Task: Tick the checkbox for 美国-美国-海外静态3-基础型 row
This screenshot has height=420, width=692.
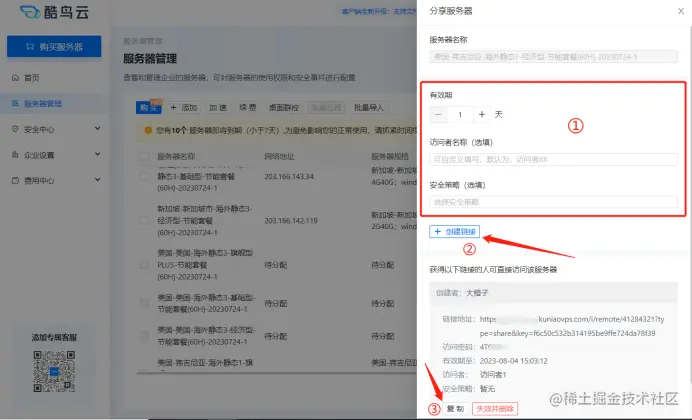Action: pos(144,303)
